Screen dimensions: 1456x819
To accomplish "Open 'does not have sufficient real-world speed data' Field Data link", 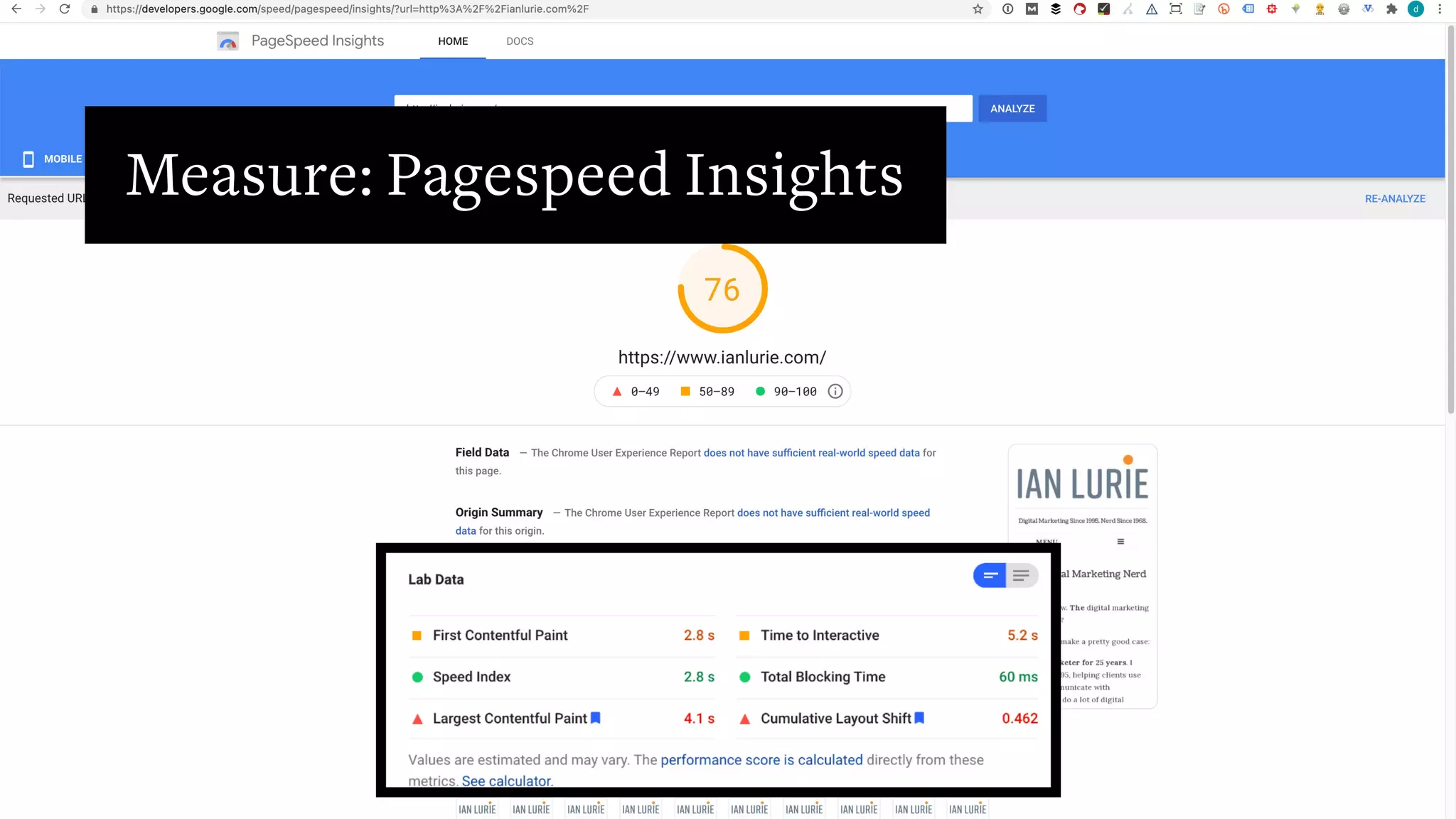I will click(x=812, y=453).
